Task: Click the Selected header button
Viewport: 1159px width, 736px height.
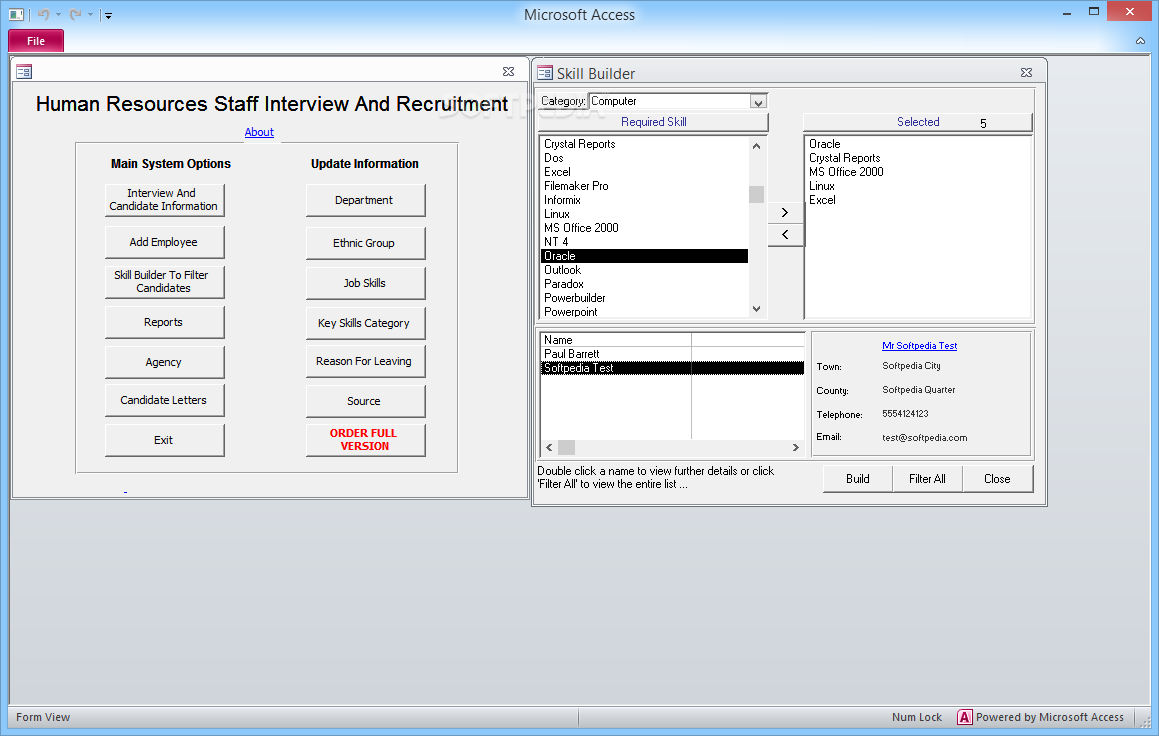Action: tap(917, 122)
